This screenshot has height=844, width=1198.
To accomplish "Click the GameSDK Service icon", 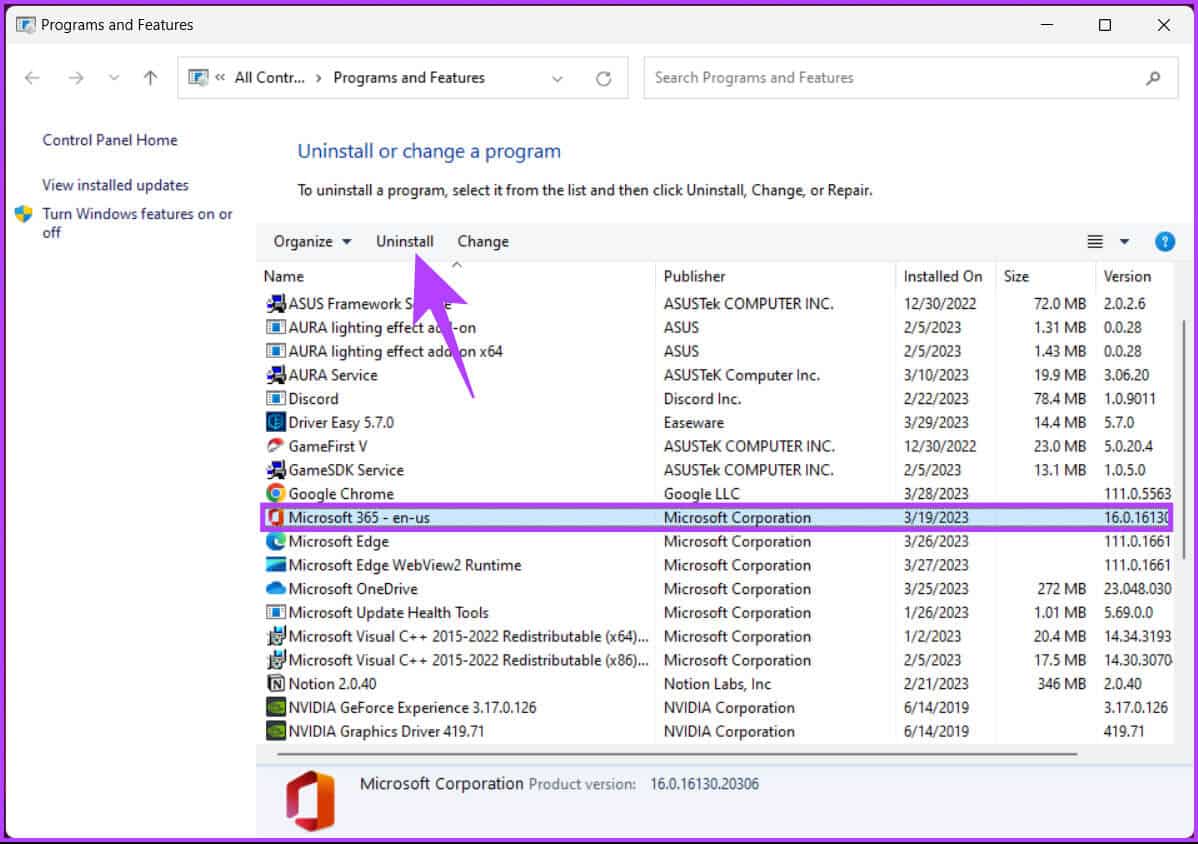I will pyautogui.click(x=276, y=470).
